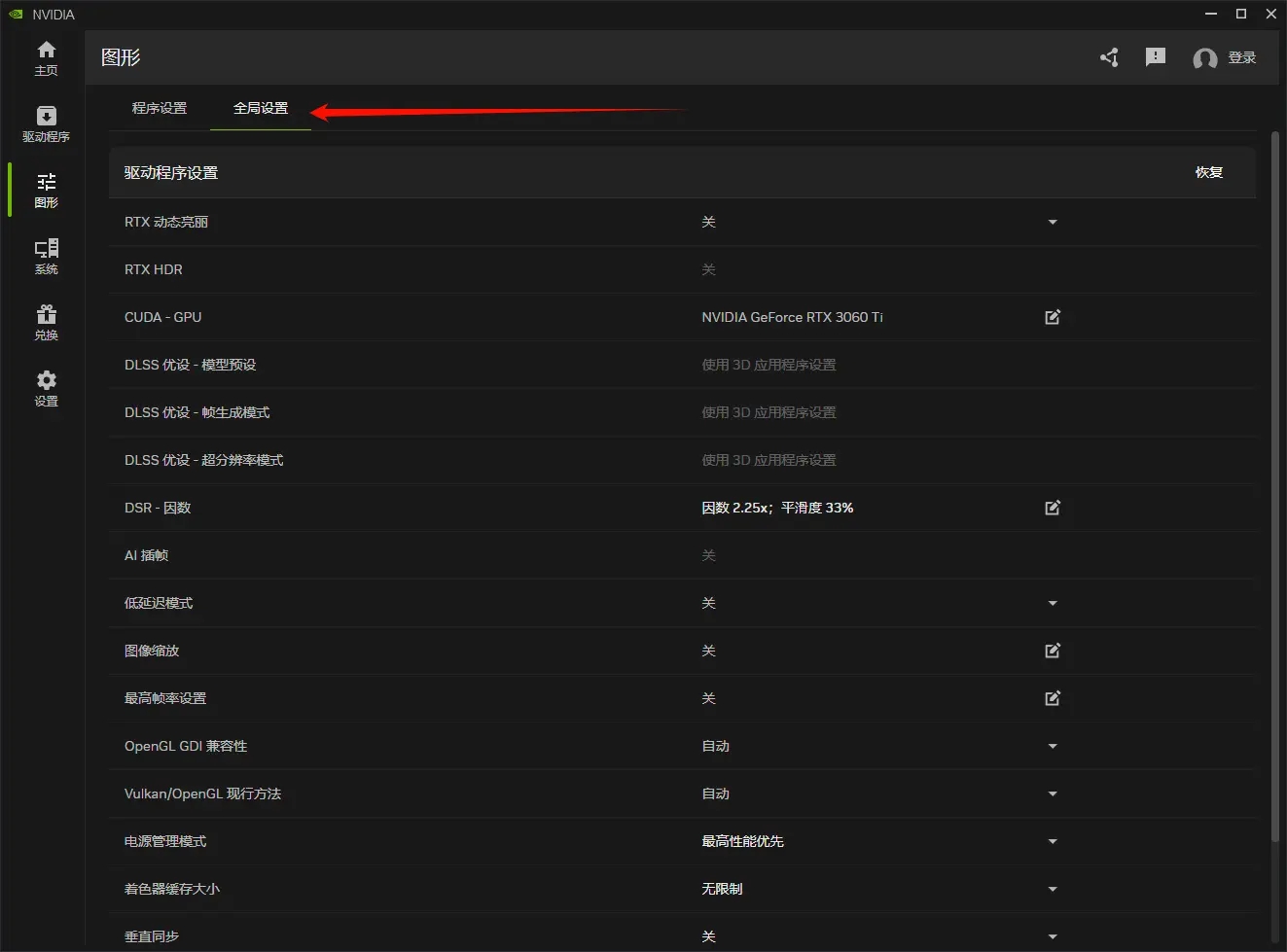Open the OpenGL GDI 兼容性 dropdown
Viewport: 1287px width, 952px height.
[x=1053, y=746]
